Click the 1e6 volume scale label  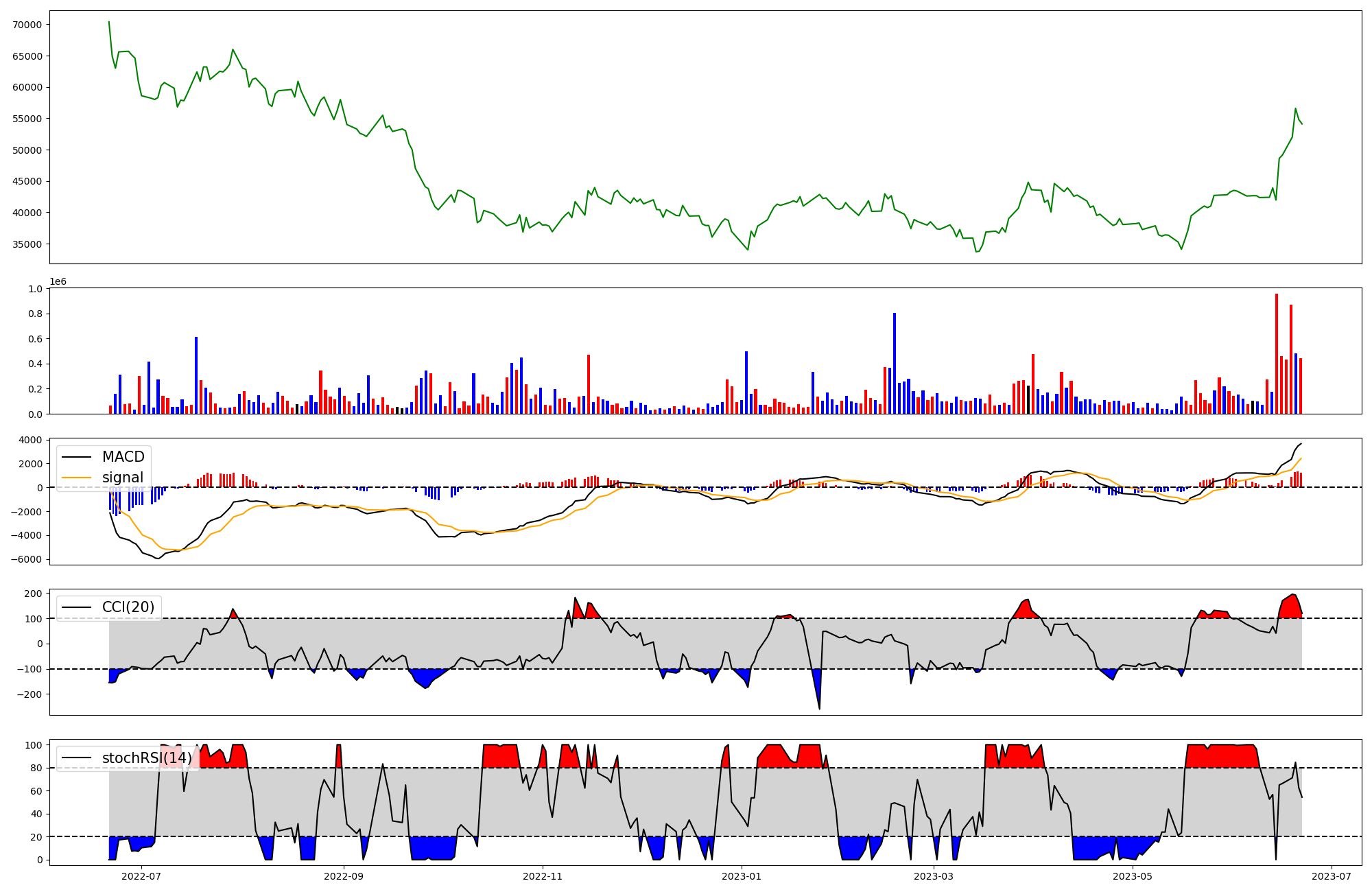58,282
